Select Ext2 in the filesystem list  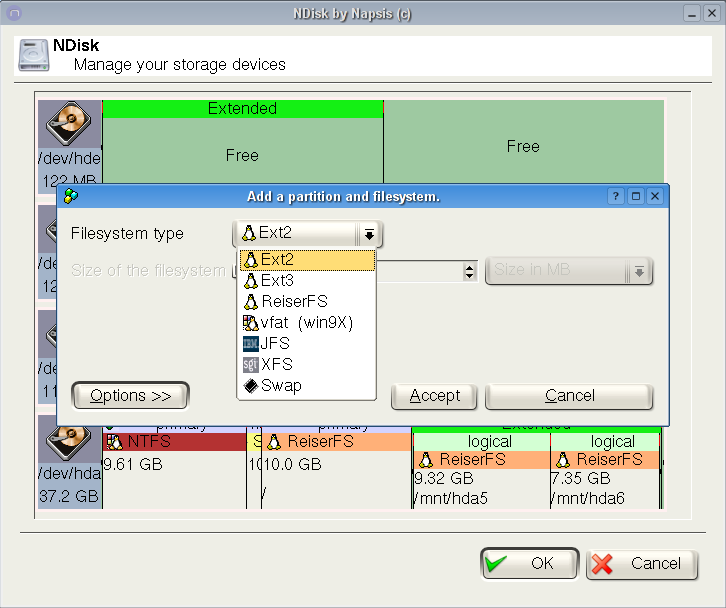pos(306,260)
